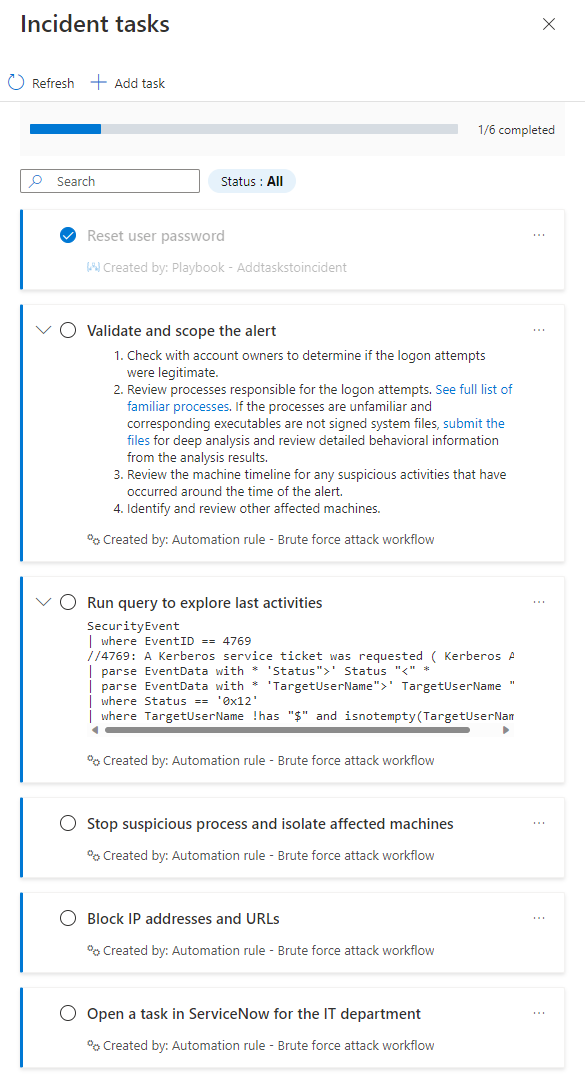The image size is (585, 1090).
Task: Uncheck the completed Reset user password task
Action: [68, 235]
